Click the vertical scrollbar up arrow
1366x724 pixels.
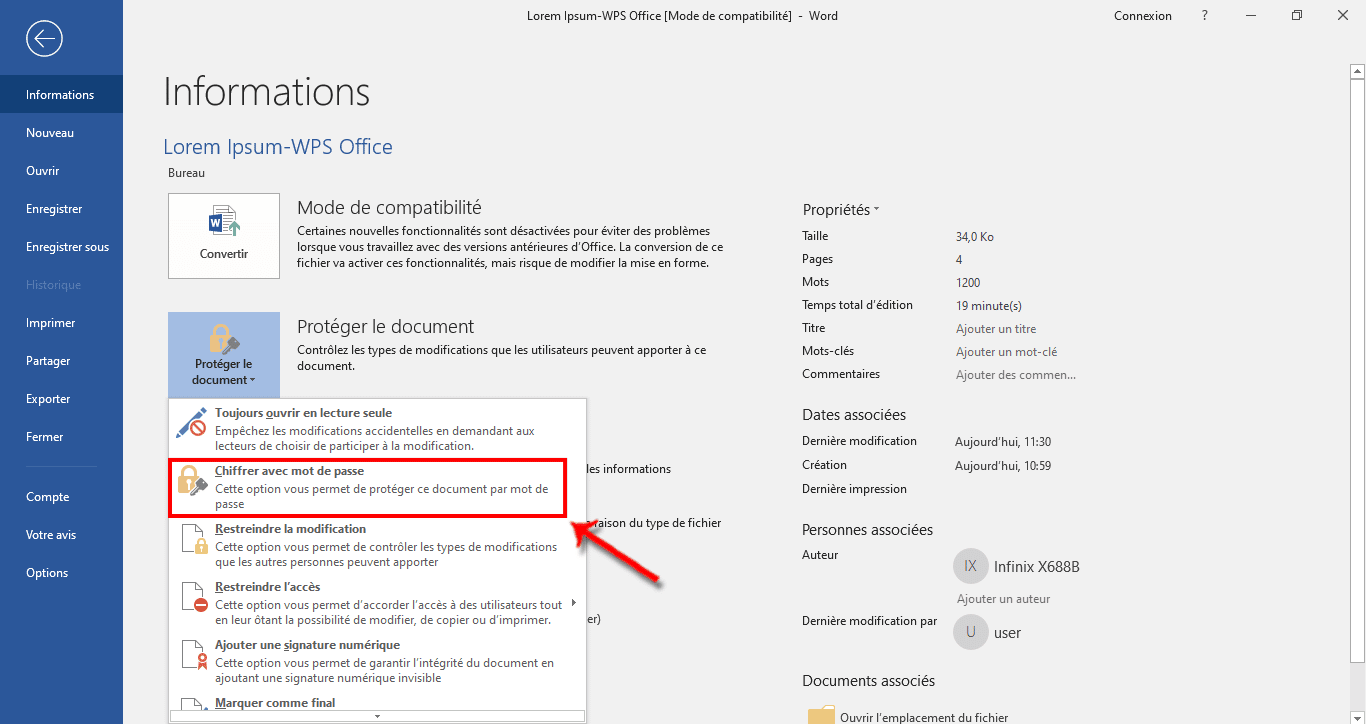coord(1357,71)
